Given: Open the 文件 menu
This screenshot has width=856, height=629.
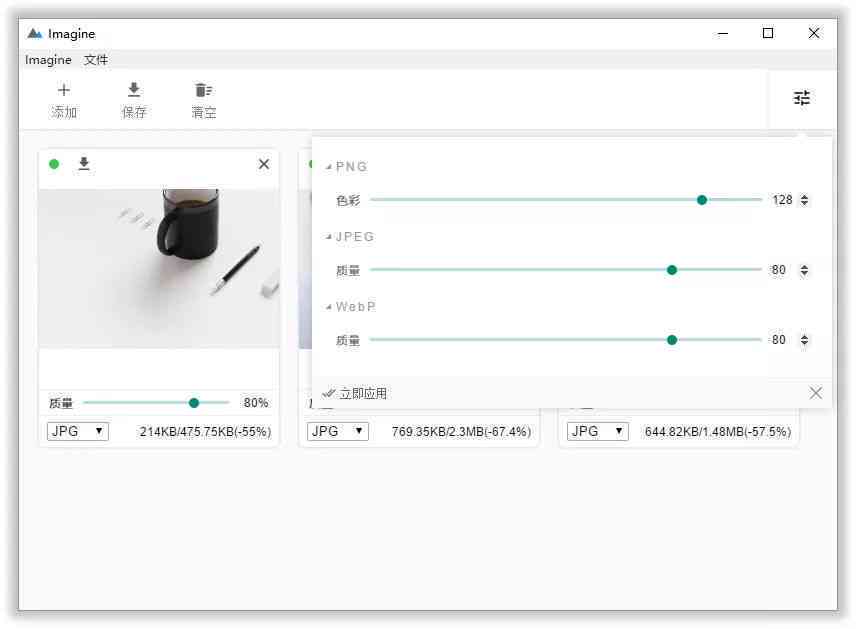Looking at the screenshot, I should tap(96, 60).
